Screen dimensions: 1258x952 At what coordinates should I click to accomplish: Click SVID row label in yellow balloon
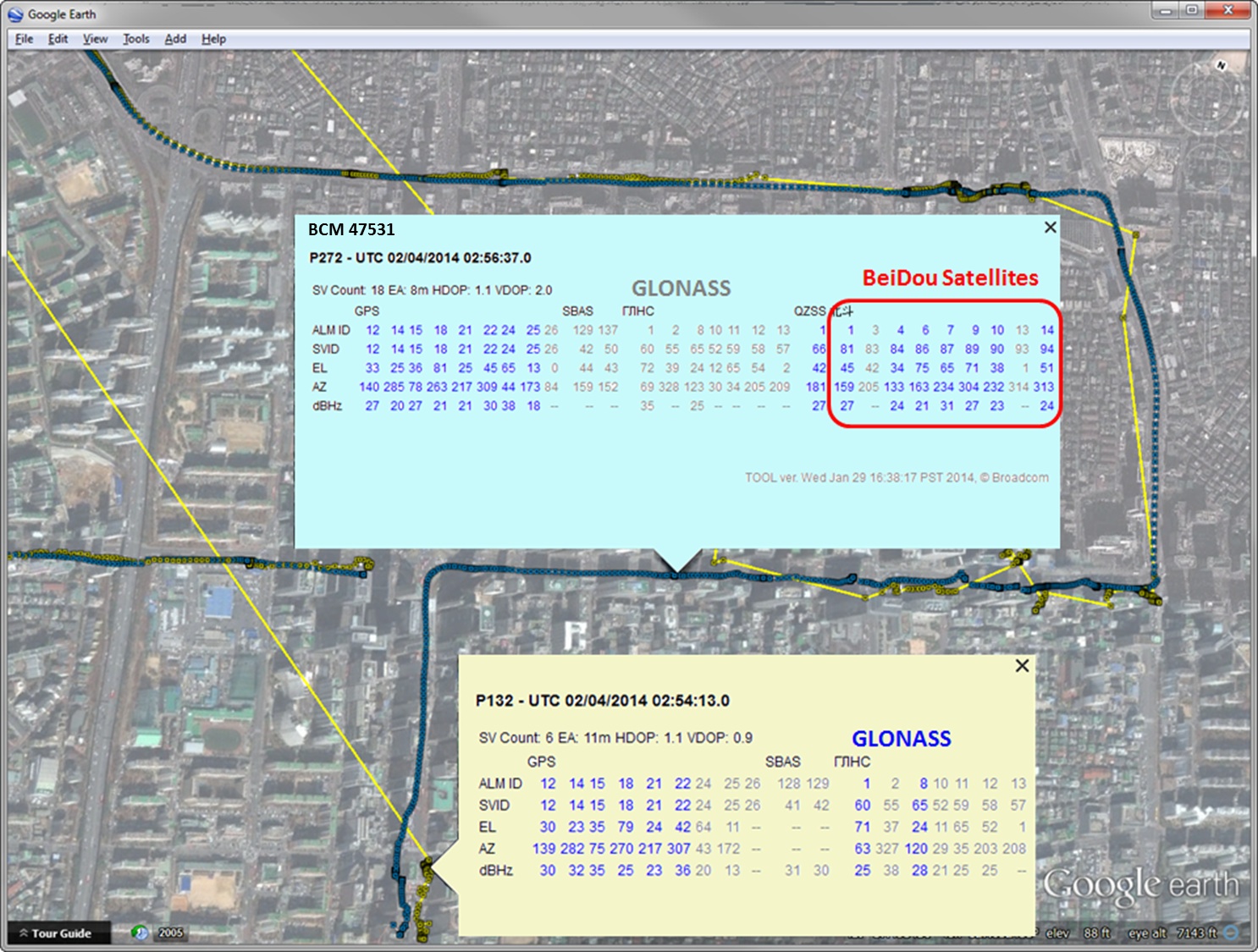[494, 806]
